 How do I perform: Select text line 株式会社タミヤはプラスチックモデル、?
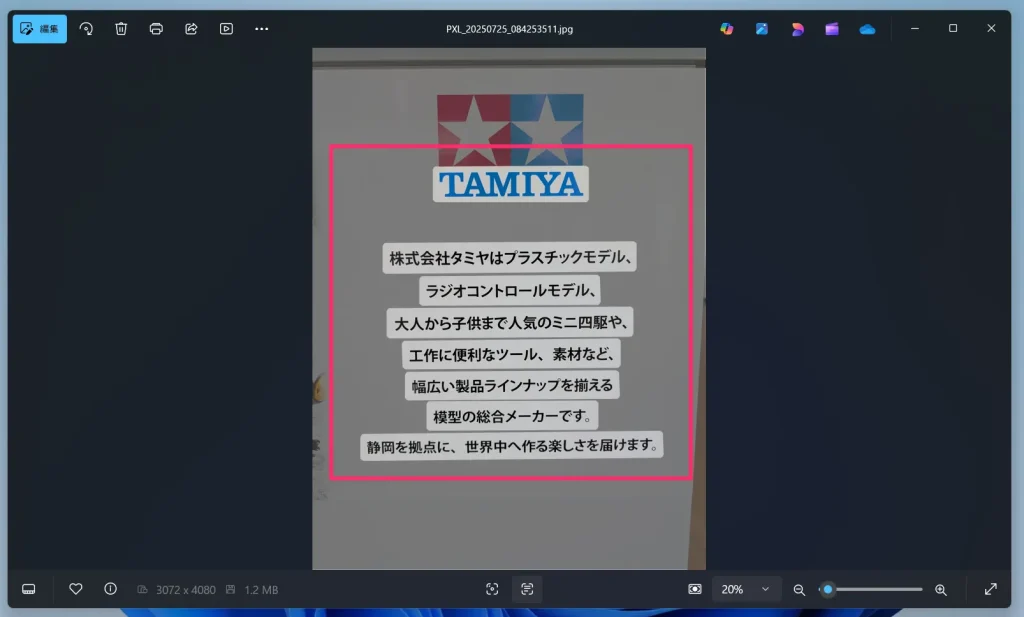[x=509, y=258]
